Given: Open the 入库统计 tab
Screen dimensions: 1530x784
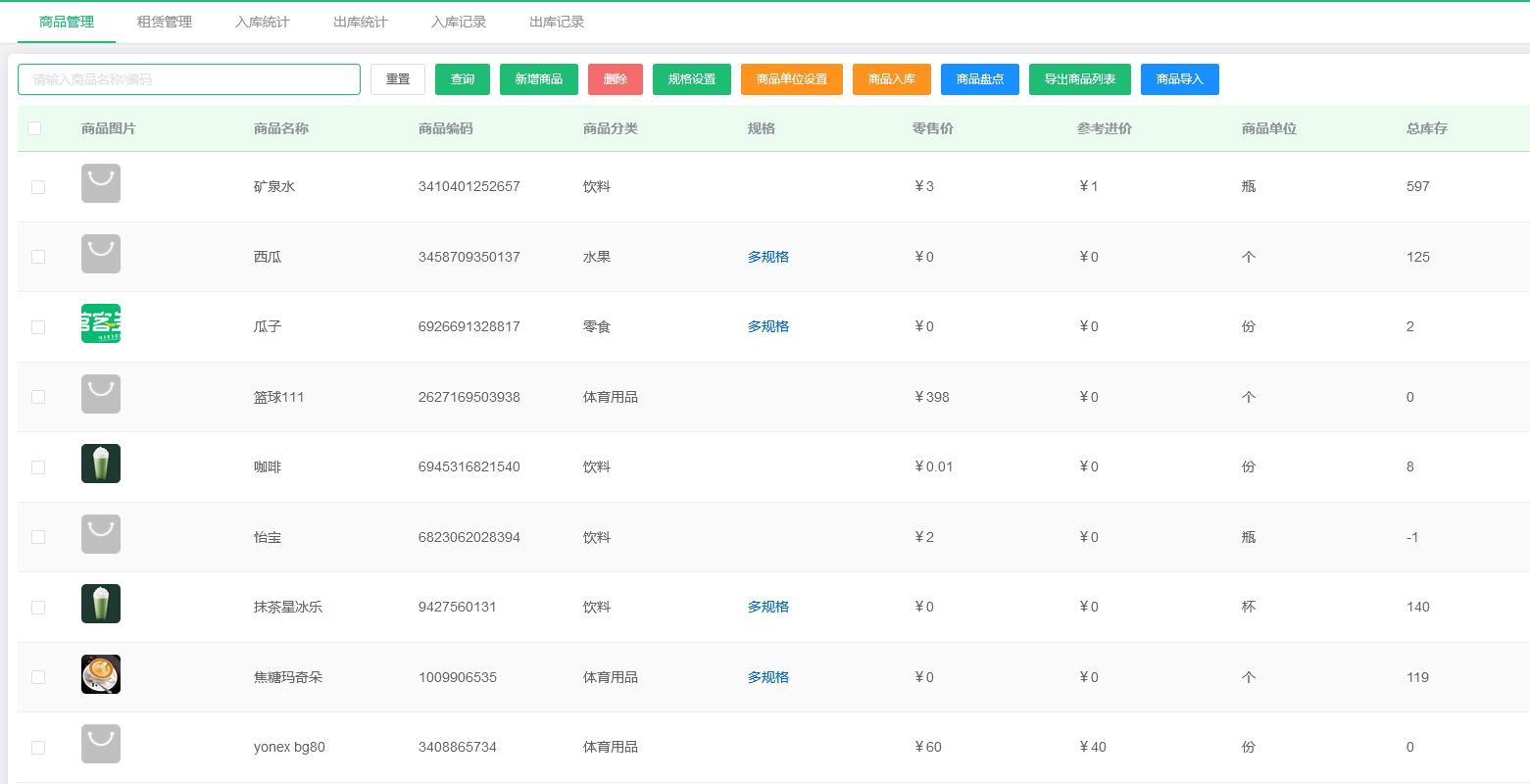Looking at the screenshot, I should coord(262,22).
